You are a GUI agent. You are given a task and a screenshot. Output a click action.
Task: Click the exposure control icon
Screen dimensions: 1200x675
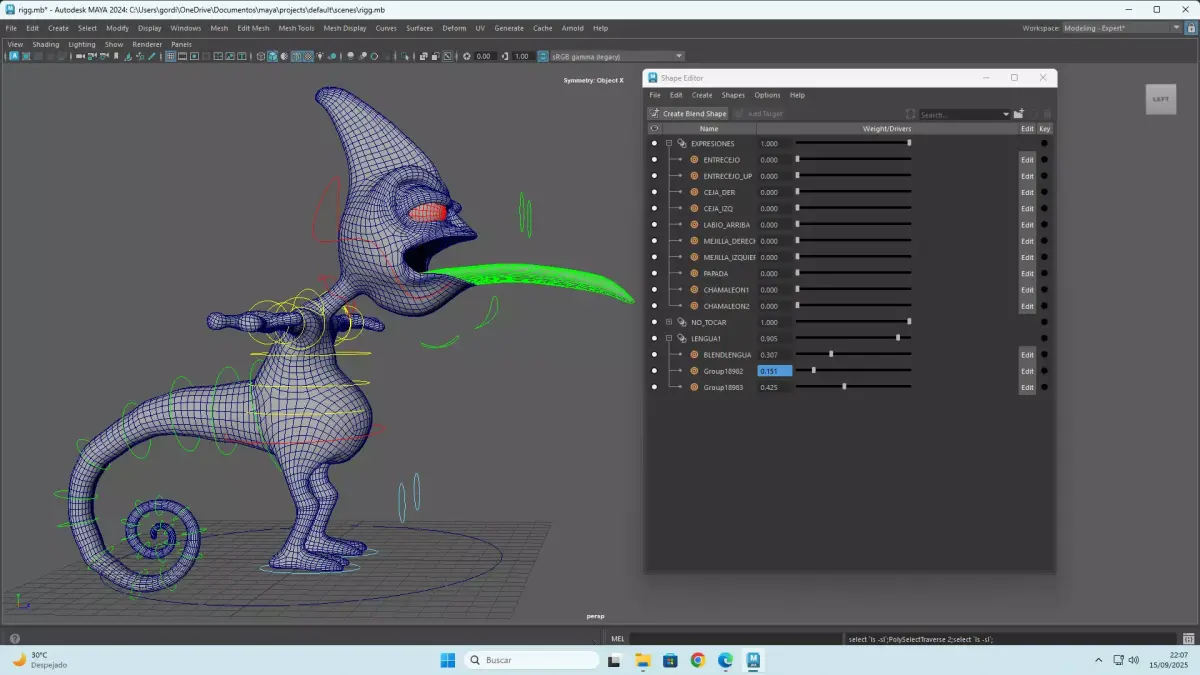coord(467,56)
